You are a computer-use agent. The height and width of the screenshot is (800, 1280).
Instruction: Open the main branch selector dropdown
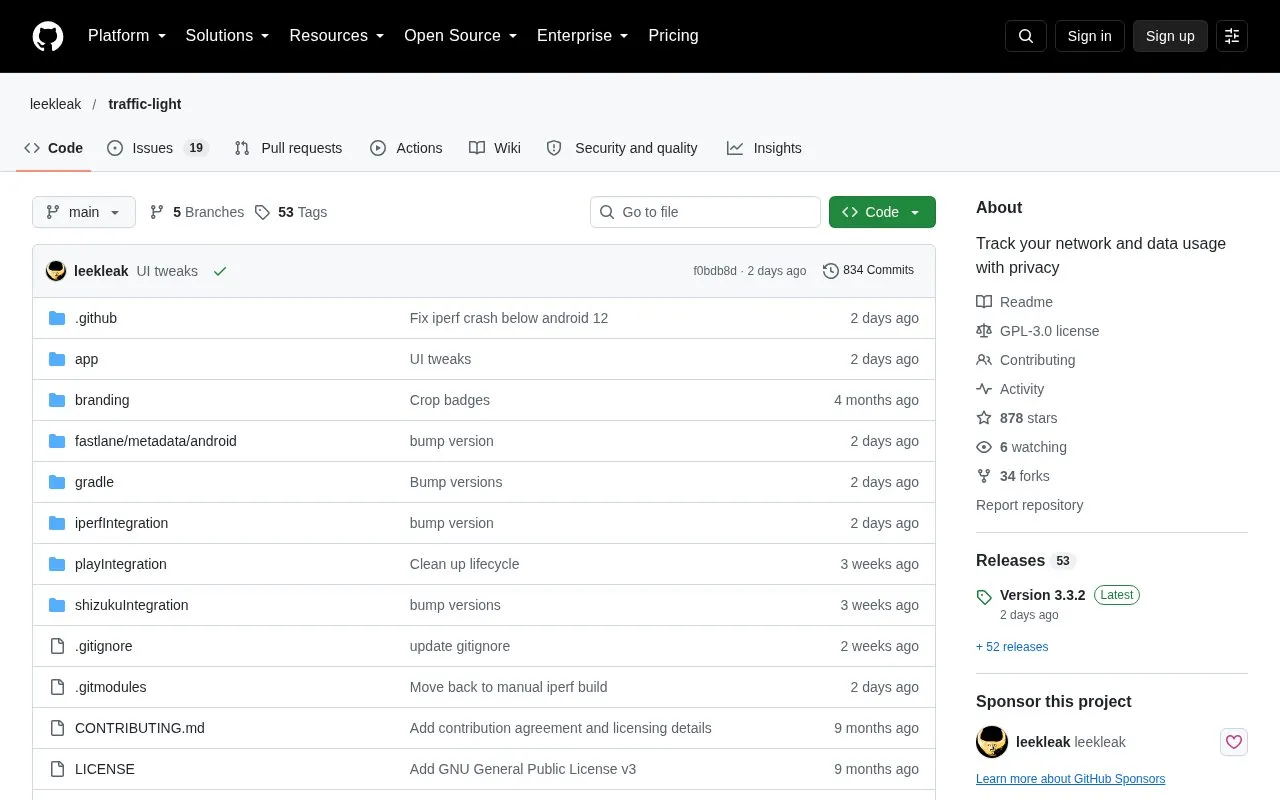[84, 212]
